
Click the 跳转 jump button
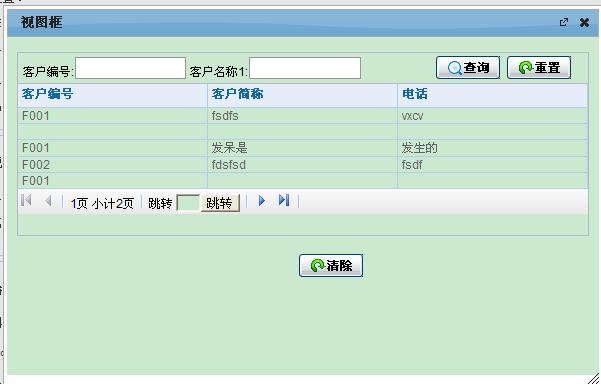(220, 203)
